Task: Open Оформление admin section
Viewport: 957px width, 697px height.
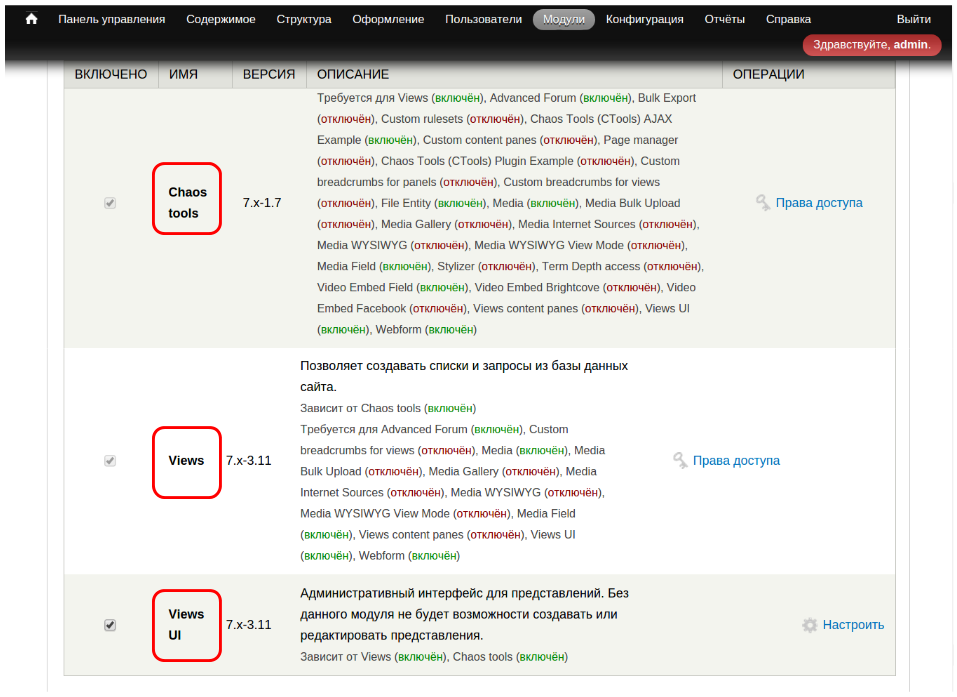Action: 388,19
